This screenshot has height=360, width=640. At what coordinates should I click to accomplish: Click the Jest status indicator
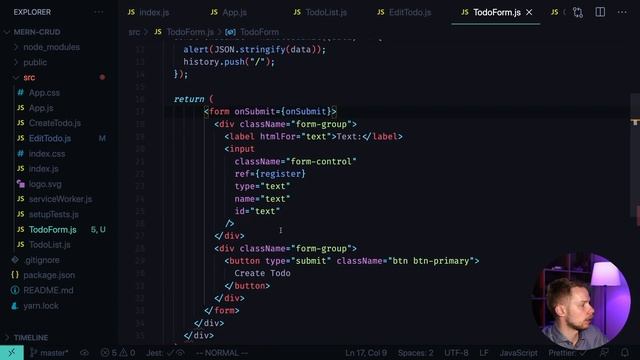pos(165,353)
